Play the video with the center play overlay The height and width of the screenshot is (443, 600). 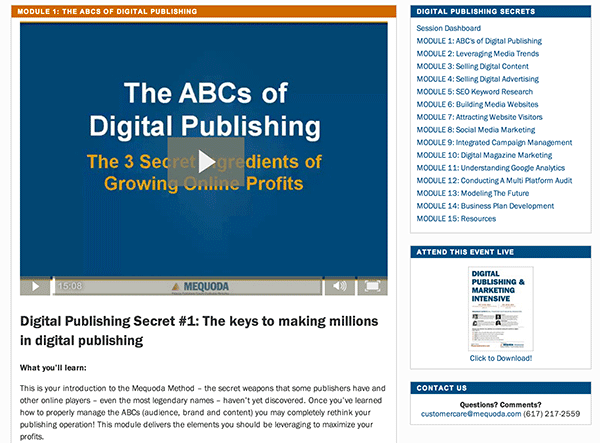(x=206, y=162)
